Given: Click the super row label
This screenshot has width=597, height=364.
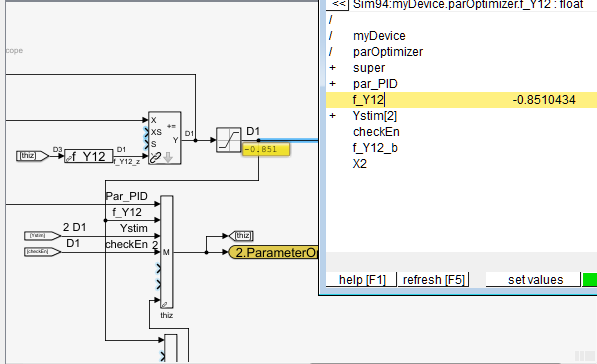Looking at the screenshot, I should [x=369, y=68].
